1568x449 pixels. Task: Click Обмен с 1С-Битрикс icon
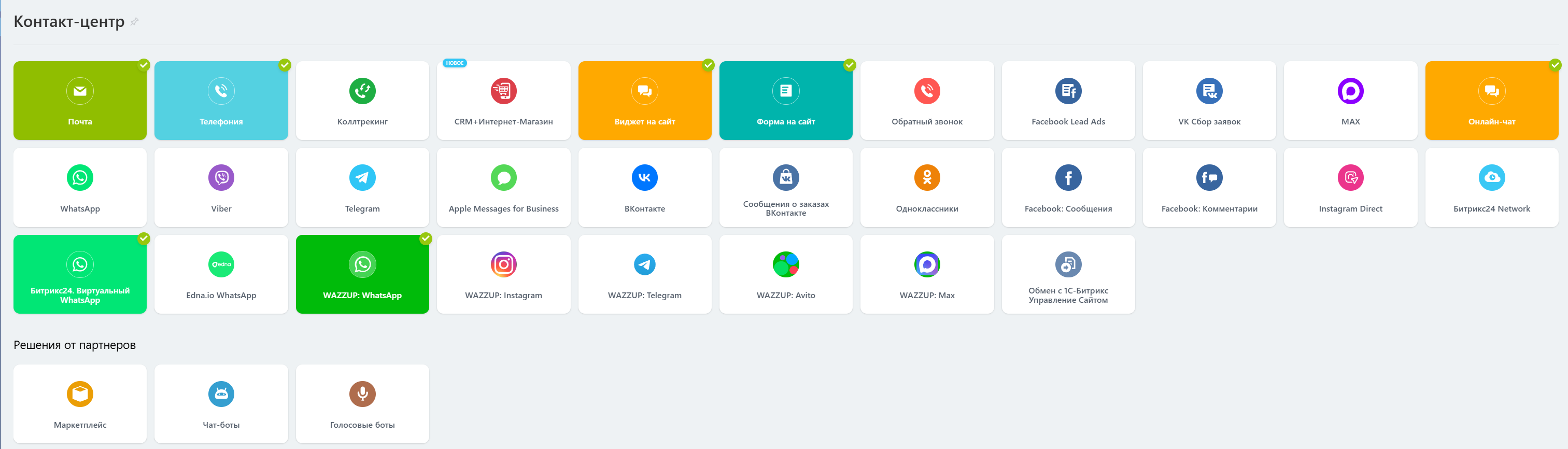[x=1068, y=264]
